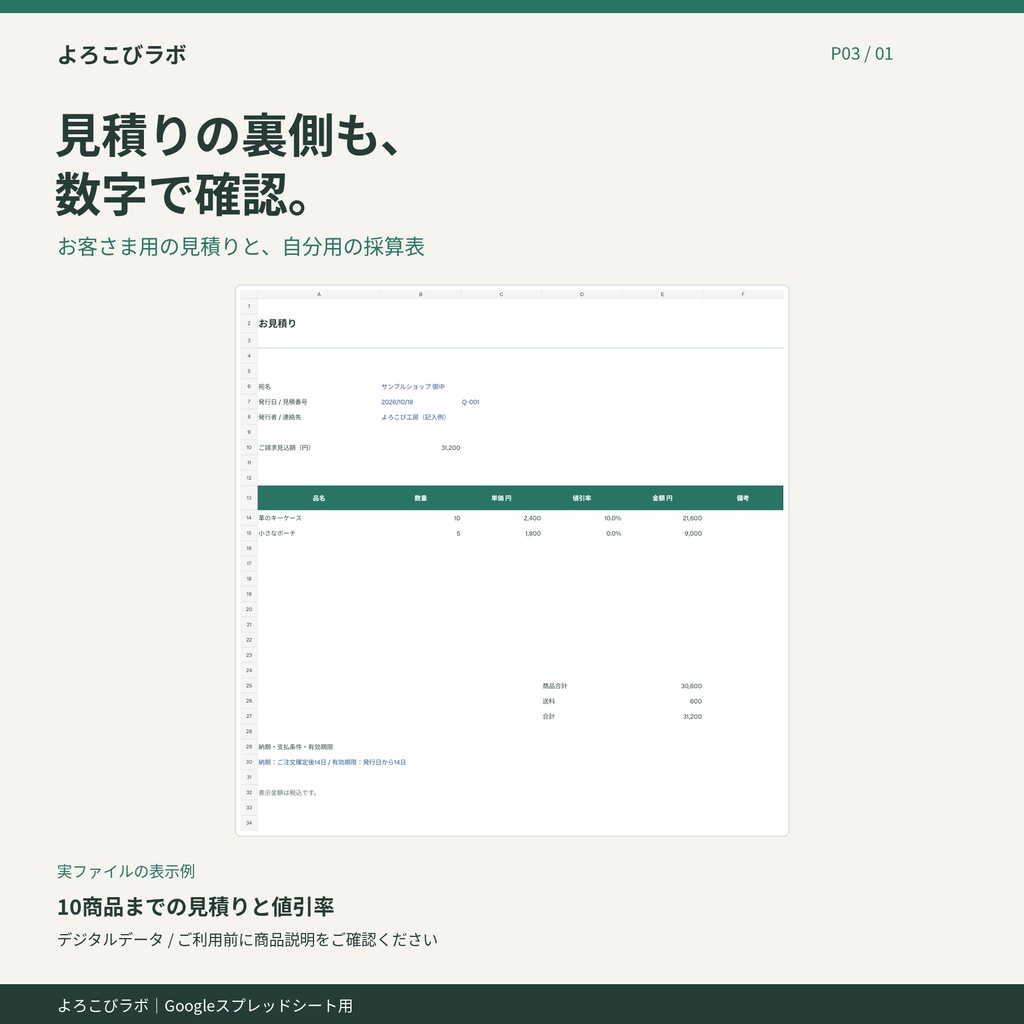
Task: Click the amount 21,600 cell
Action: tap(692, 518)
